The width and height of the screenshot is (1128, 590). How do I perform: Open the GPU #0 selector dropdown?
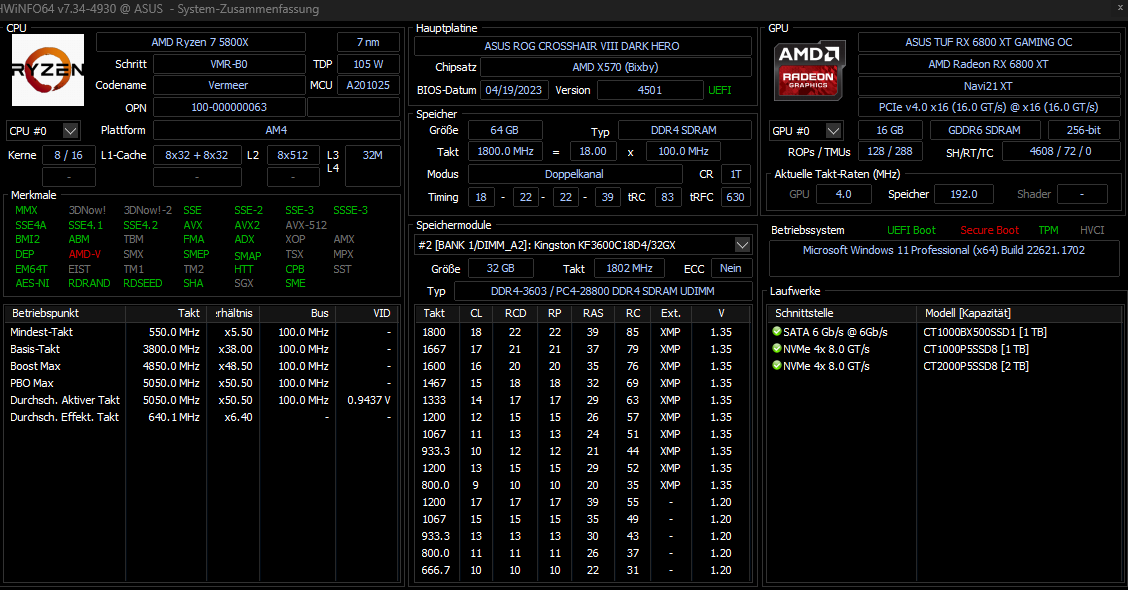click(x=833, y=131)
